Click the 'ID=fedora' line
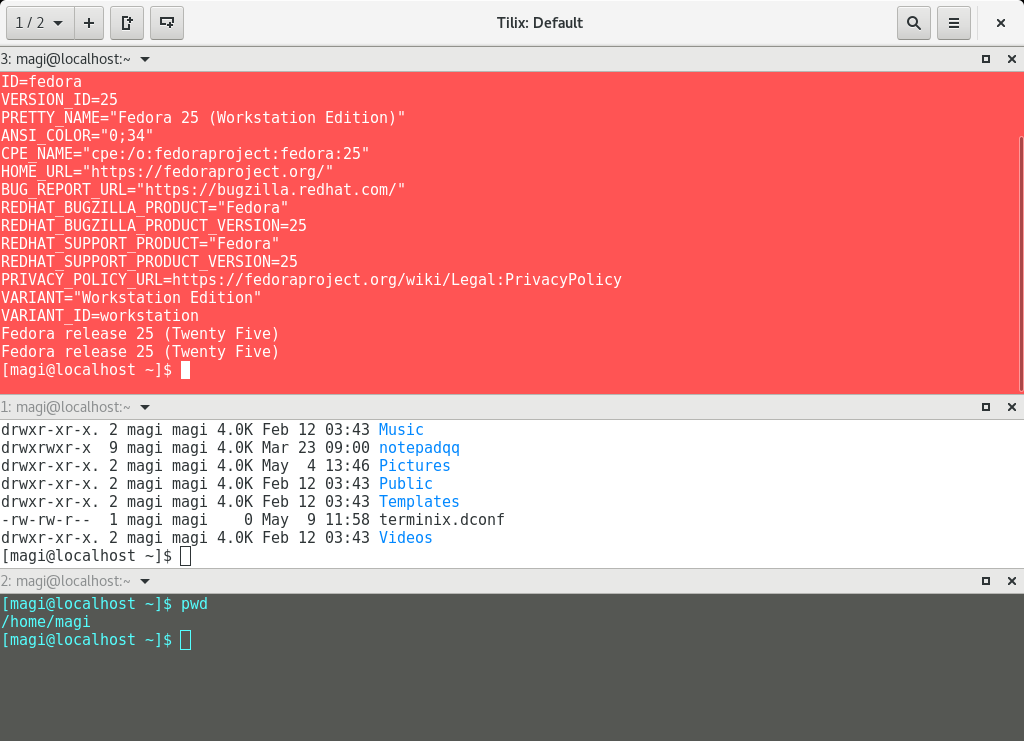The height and width of the screenshot is (741, 1024). click(x=42, y=82)
